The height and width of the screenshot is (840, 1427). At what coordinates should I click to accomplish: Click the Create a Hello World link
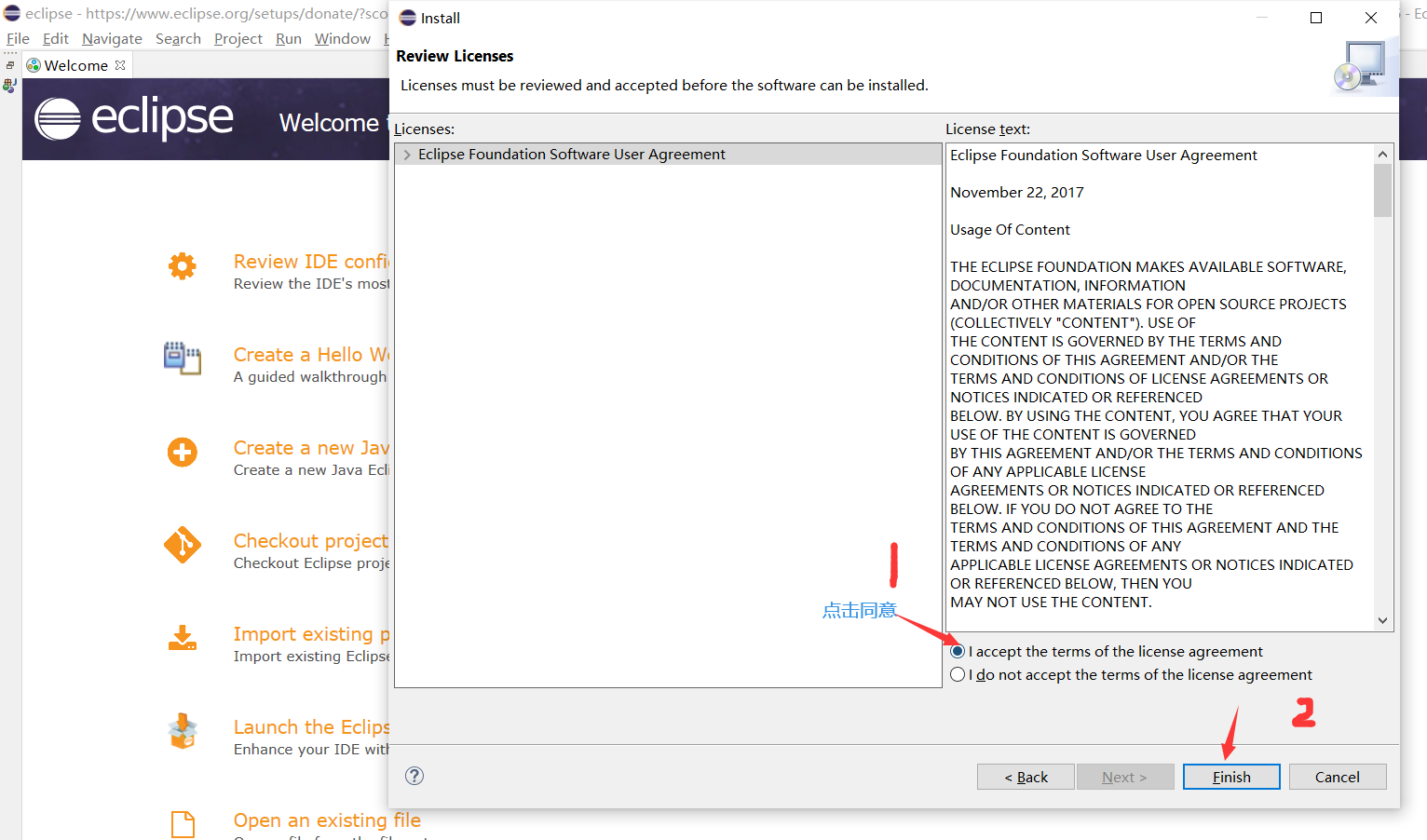pyautogui.click(x=311, y=355)
